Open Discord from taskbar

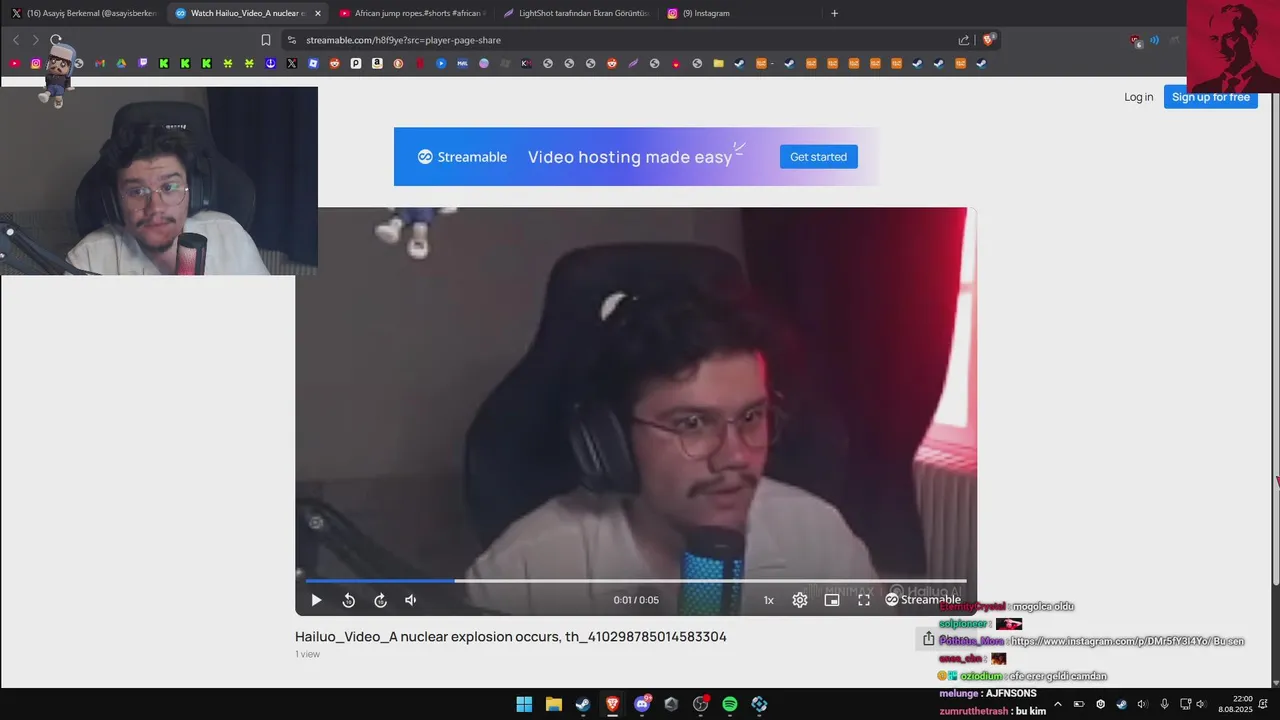pyautogui.click(x=642, y=704)
